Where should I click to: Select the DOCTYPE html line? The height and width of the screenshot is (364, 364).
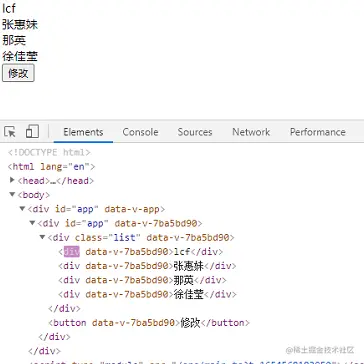coord(49,153)
